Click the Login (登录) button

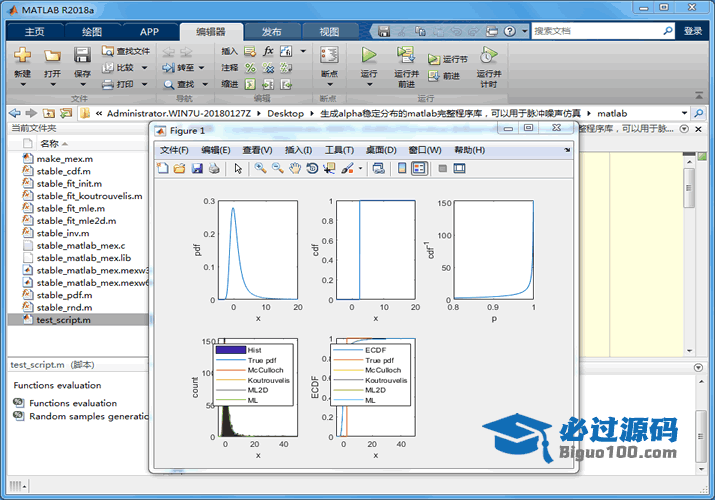tap(693, 31)
